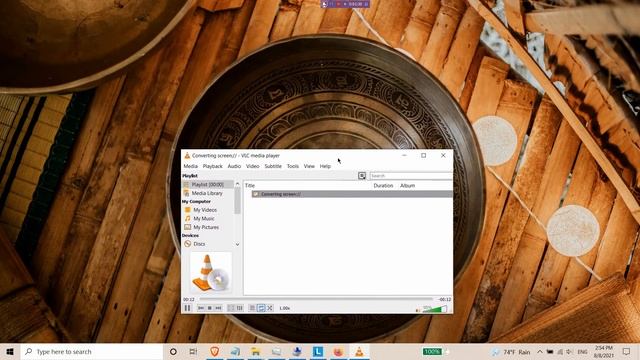Viewport: 640px width, 360px height.
Task: Open the Windows Start menu
Action: point(10,351)
